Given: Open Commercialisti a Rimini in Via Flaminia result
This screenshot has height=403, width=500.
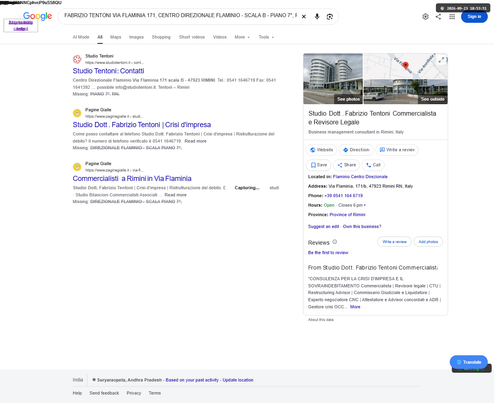Looking at the screenshot, I should pos(132,178).
